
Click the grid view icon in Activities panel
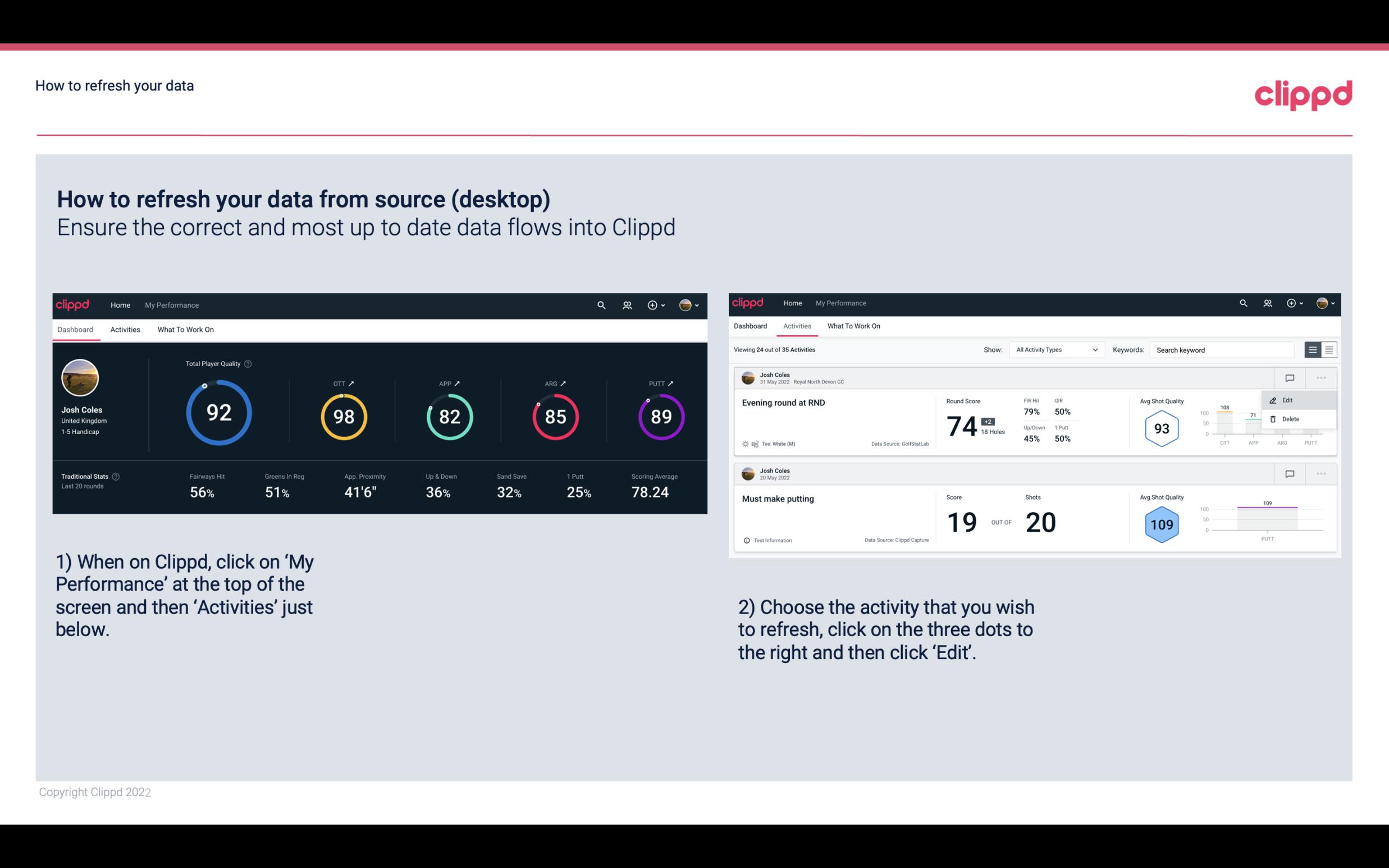pyautogui.click(x=1328, y=349)
